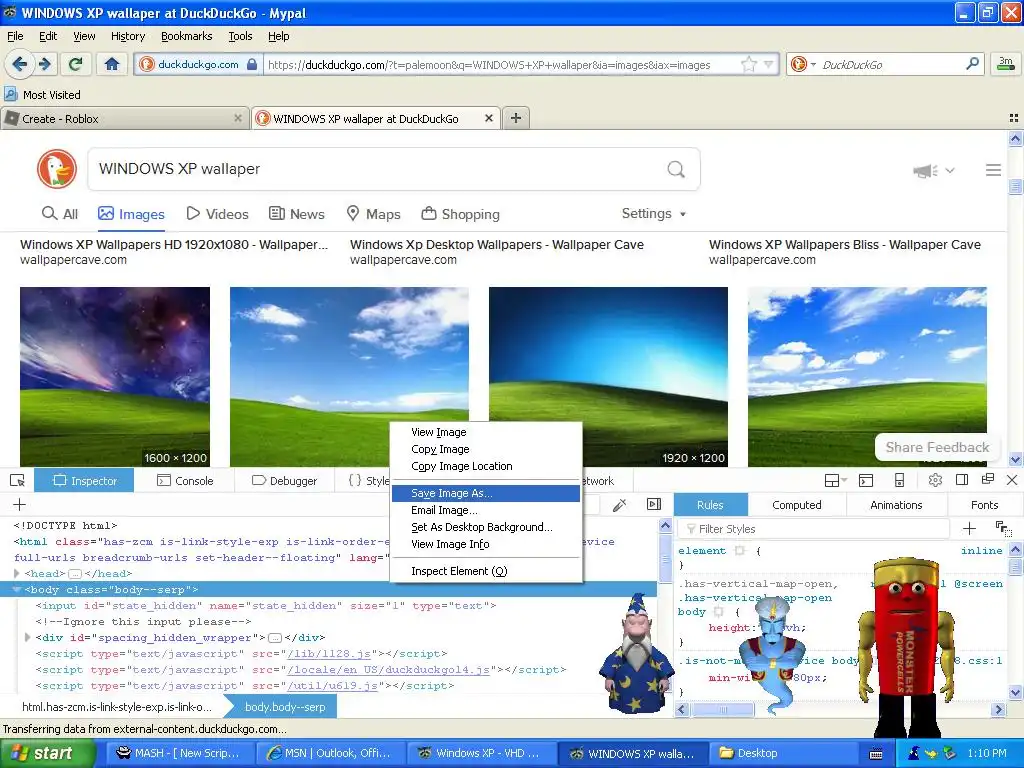The height and width of the screenshot is (768, 1024).
Task: Go back with the browser Back arrow
Action: (x=20, y=64)
